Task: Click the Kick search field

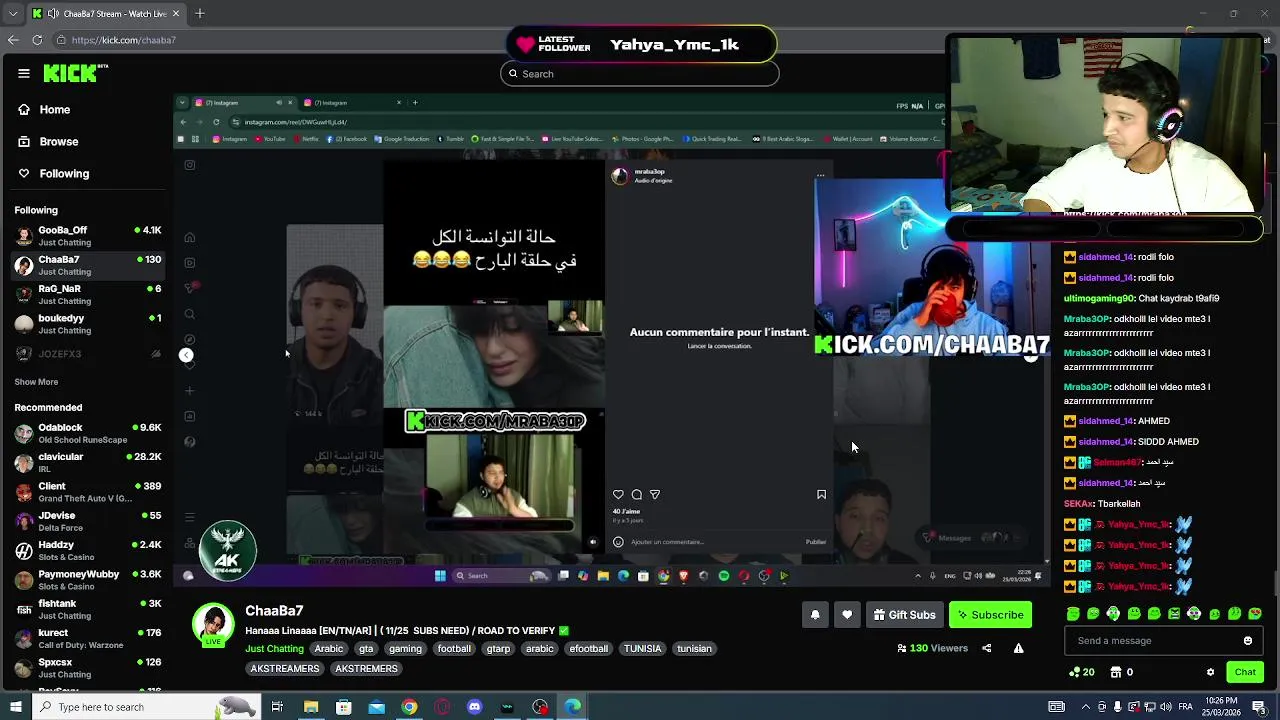Action: [640, 74]
